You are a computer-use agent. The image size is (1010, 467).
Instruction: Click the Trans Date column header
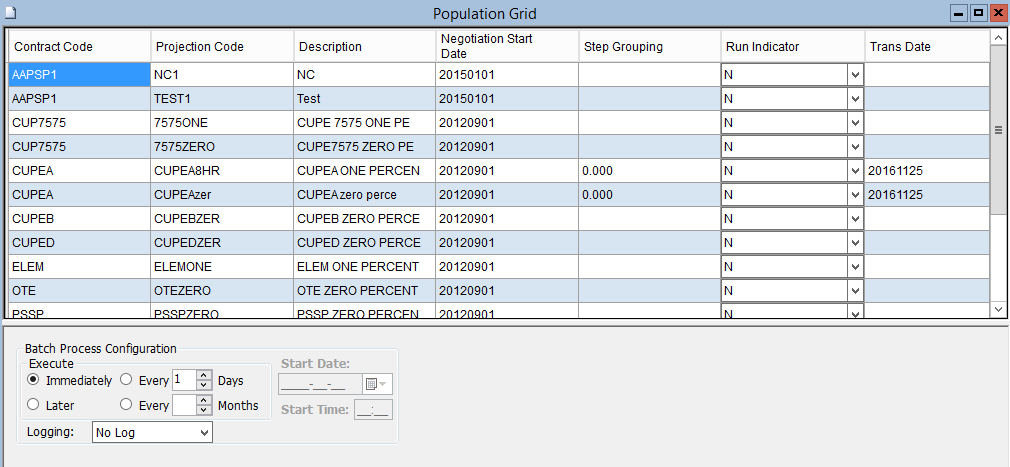pos(926,47)
